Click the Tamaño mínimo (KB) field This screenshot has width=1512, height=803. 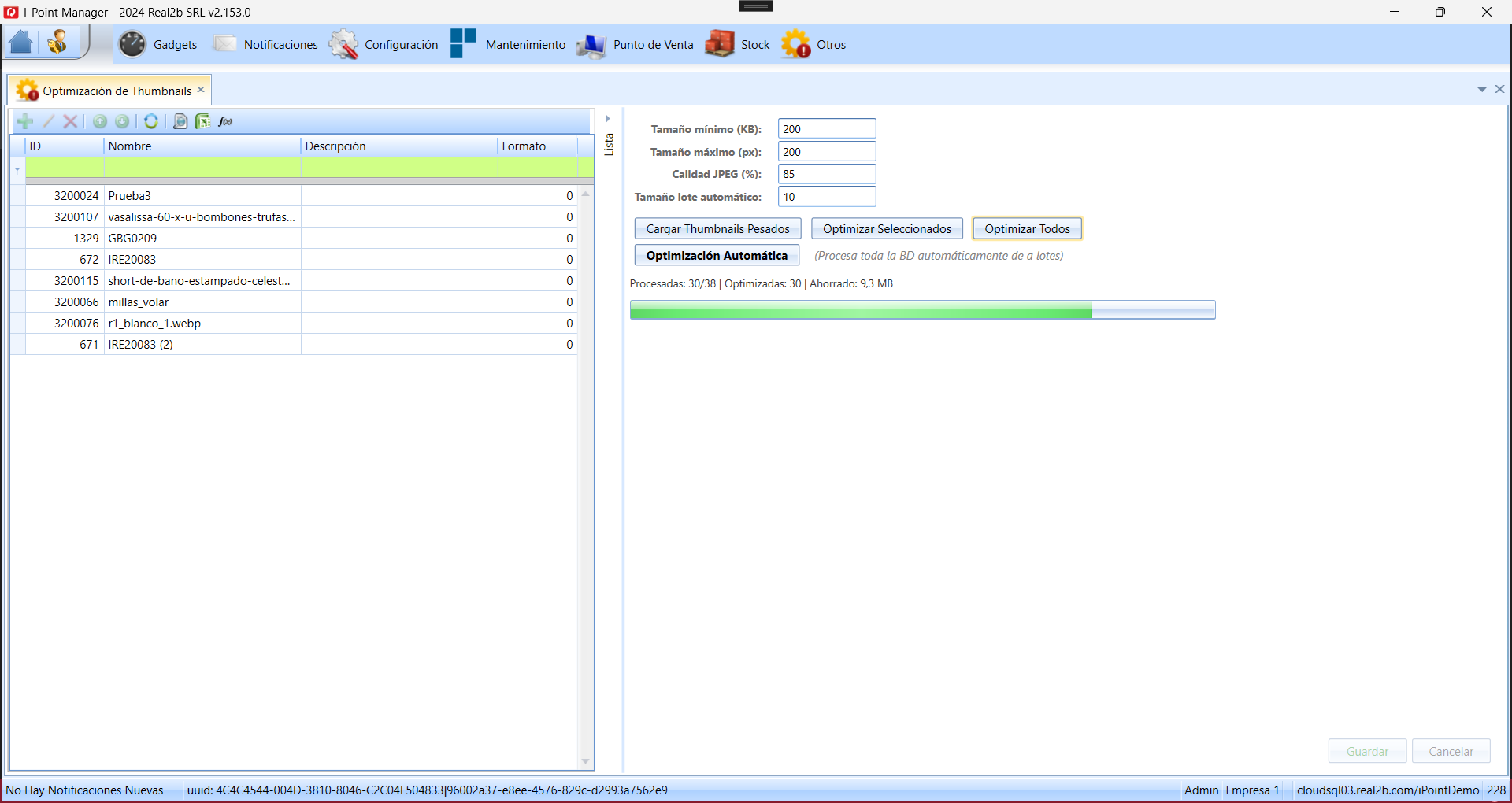tap(827, 129)
